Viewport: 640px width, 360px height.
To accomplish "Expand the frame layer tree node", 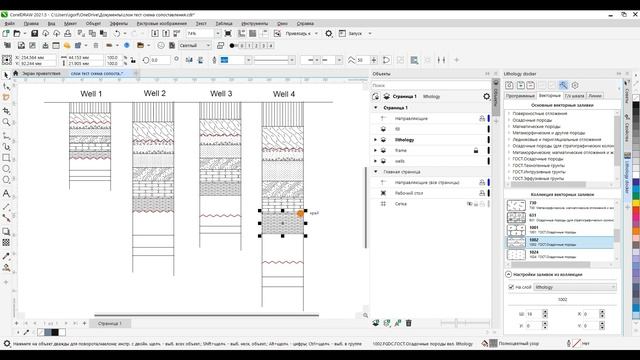I will (x=376, y=150).
